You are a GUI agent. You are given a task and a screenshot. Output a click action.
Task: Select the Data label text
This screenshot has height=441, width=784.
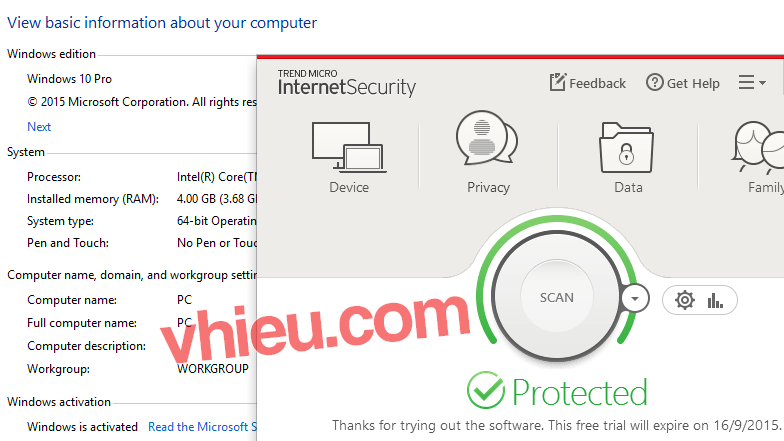click(x=628, y=188)
